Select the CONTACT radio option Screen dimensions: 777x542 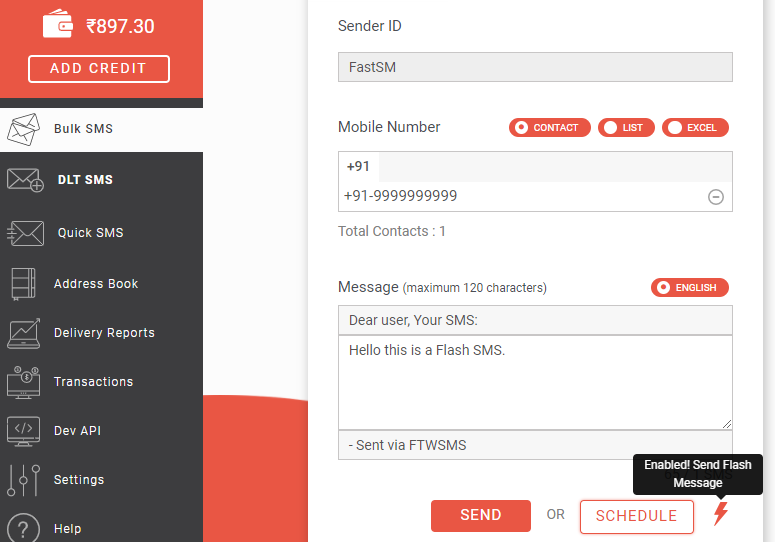click(x=550, y=127)
